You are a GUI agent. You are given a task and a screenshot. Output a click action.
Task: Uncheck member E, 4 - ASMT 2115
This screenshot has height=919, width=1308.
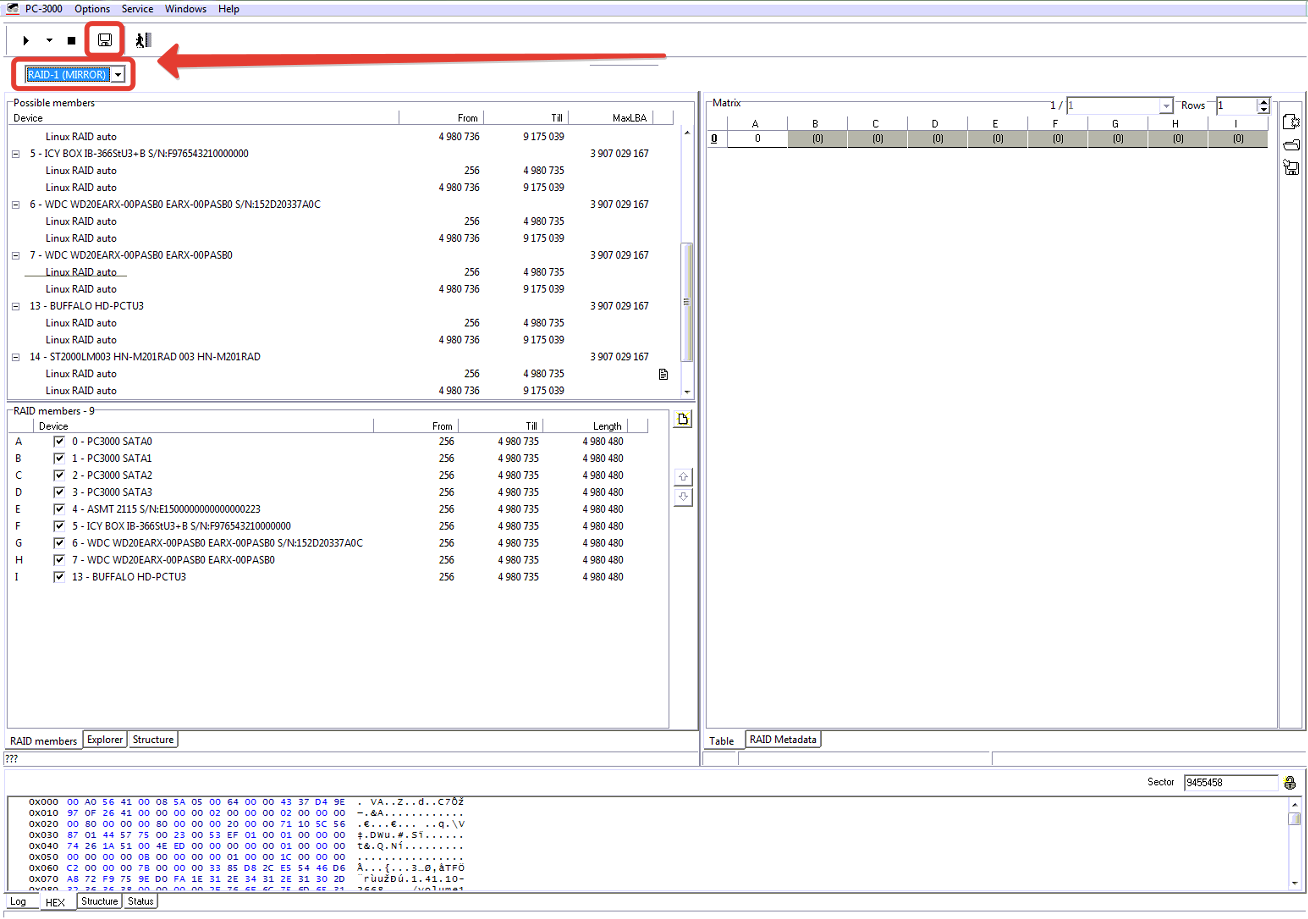click(59, 509)
